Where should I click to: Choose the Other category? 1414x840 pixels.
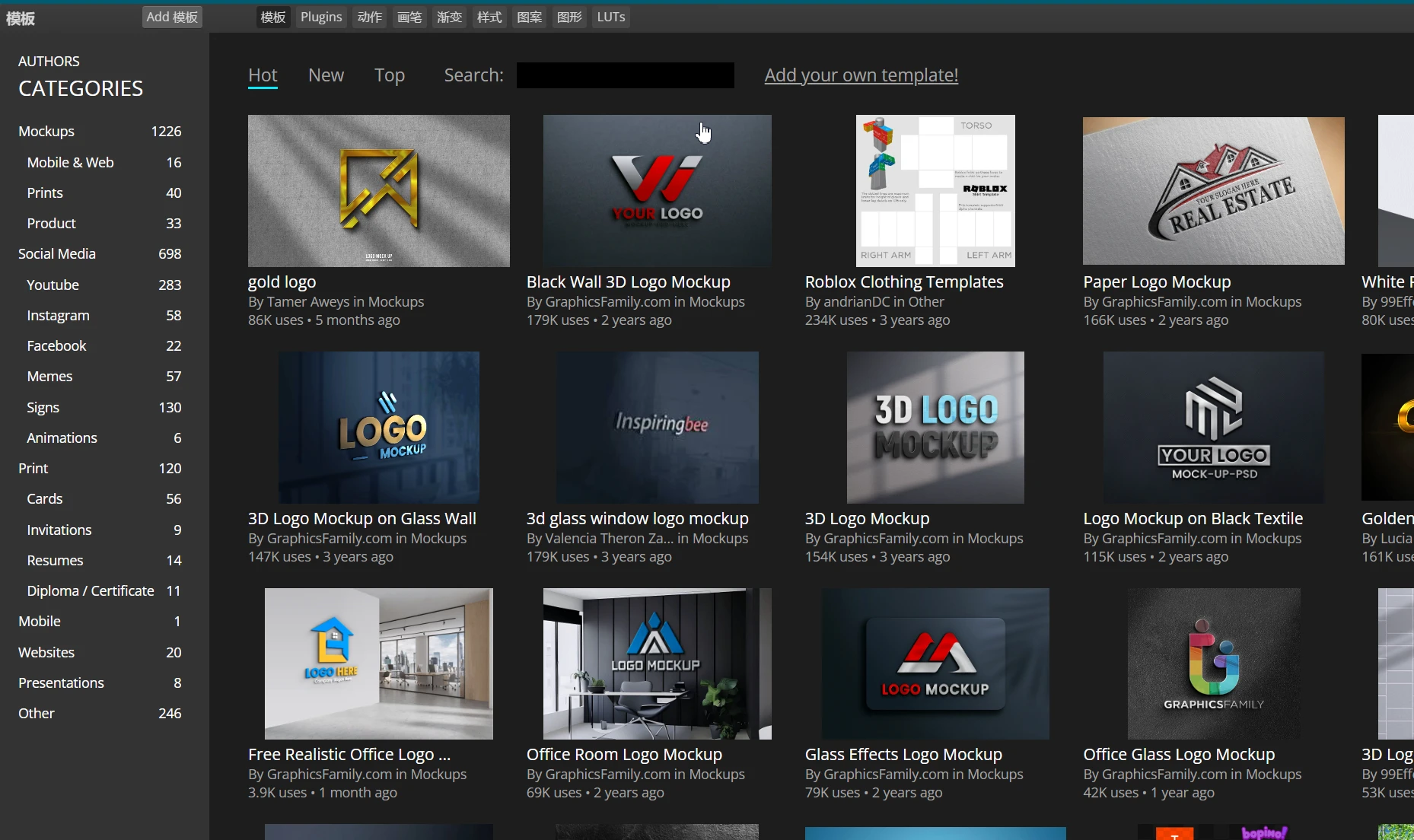(100, 713)
